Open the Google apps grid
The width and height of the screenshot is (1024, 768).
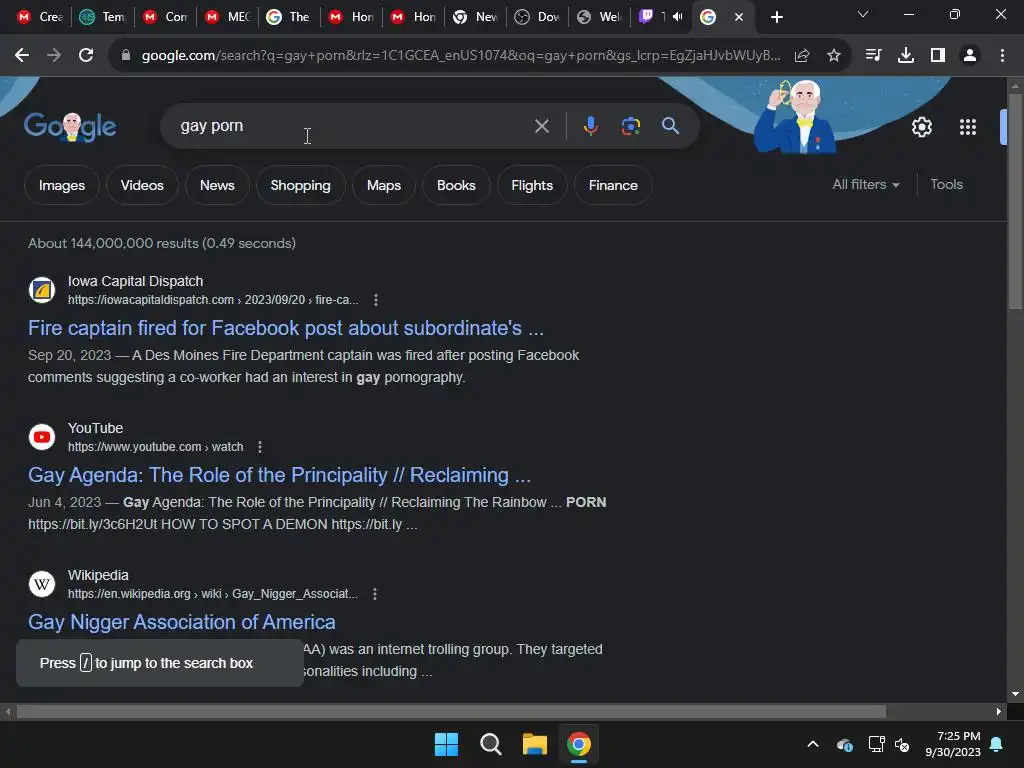tap(968, 127)
